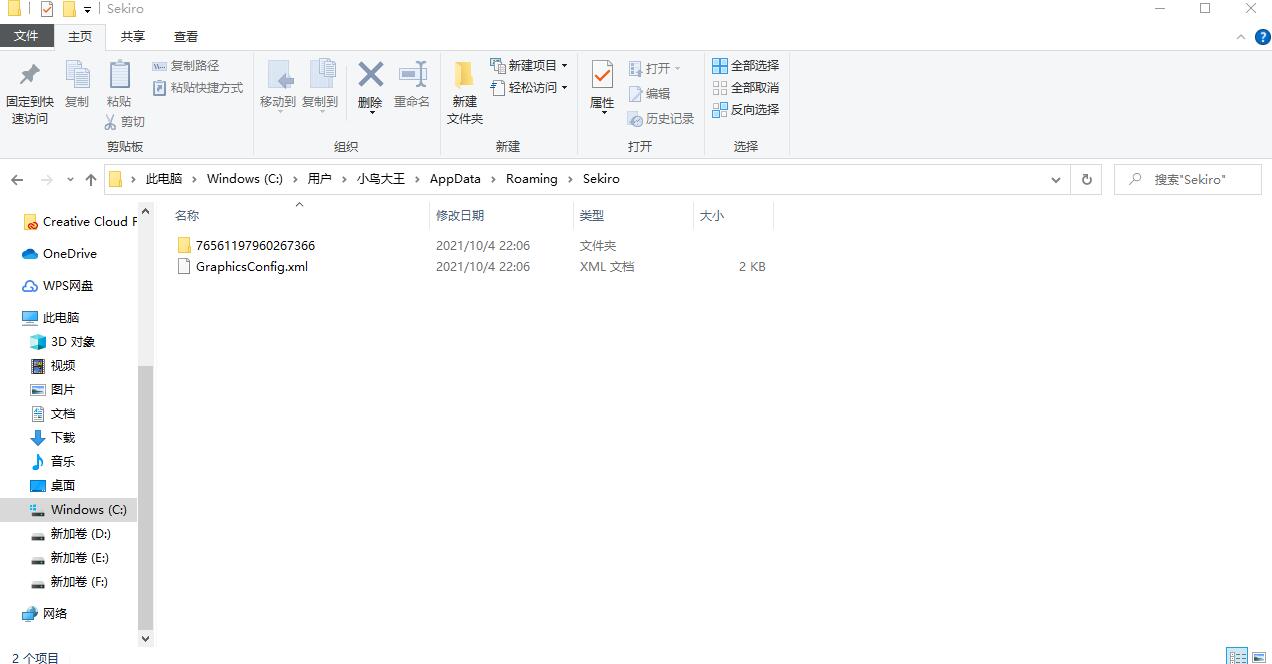
Task: Click the Back navigation arrow
Action: (x=17, y=180)
